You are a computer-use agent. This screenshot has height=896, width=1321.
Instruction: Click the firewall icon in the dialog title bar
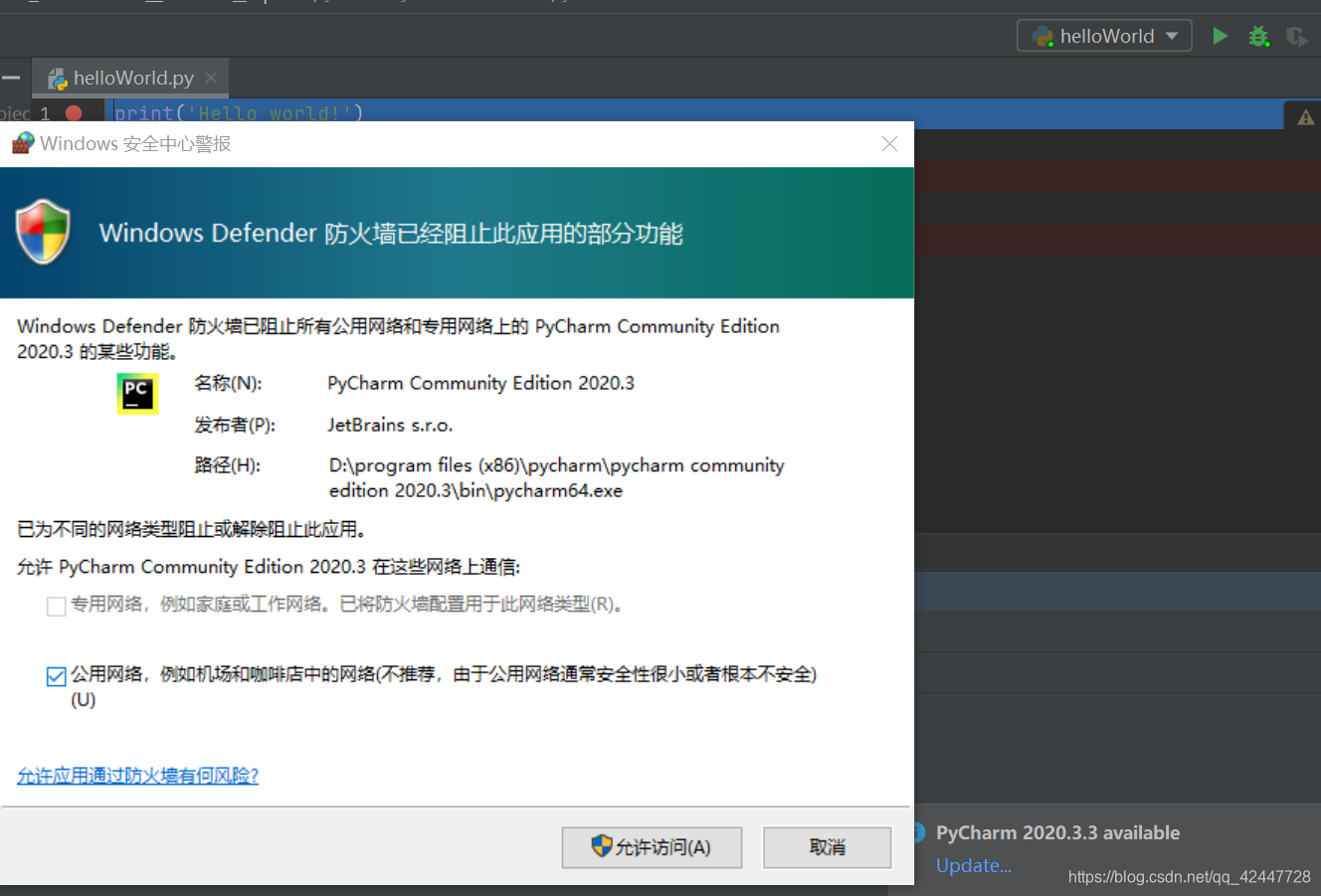pos(22,143)
